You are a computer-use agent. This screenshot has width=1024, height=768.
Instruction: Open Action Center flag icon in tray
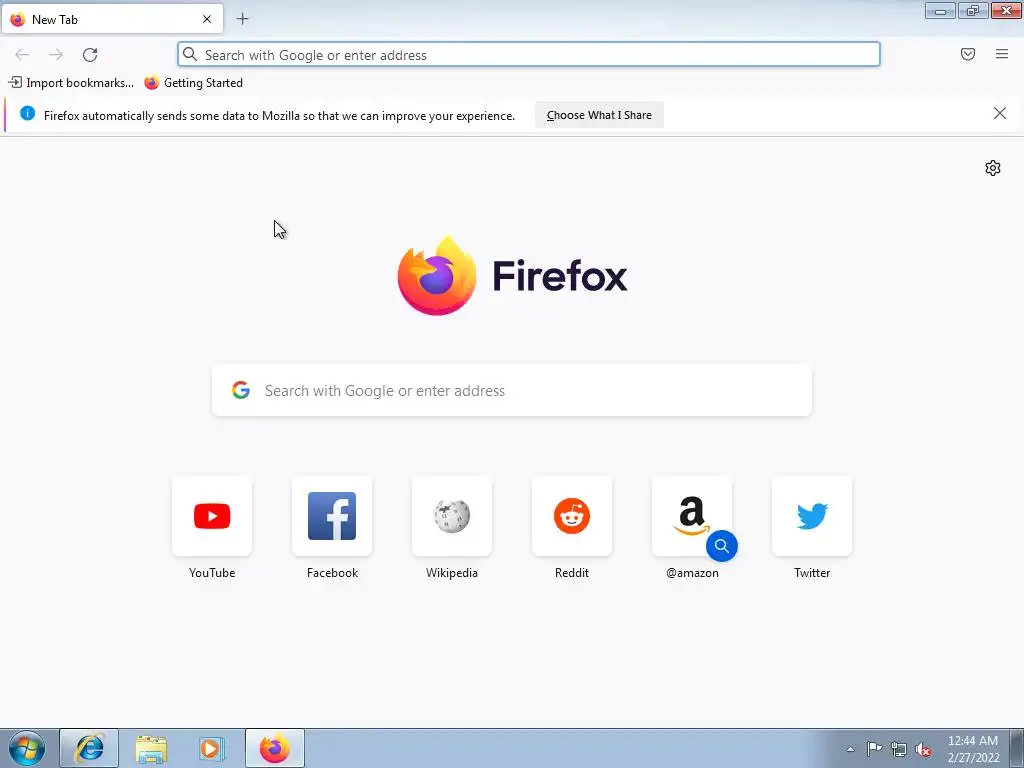[874, 749]
